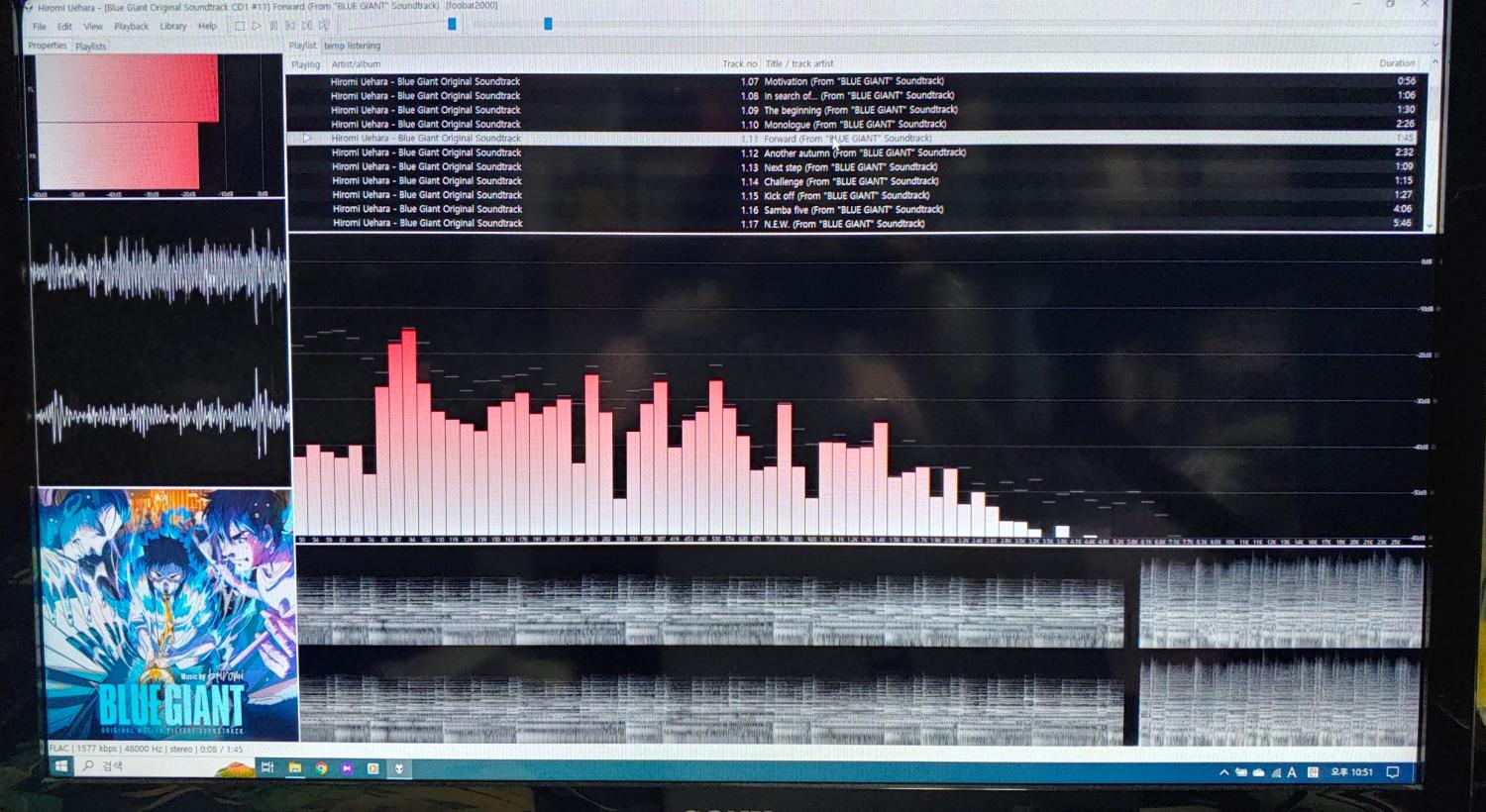Open the Playback menu
Image resolution: width=1486 pixels, height=812 pixels.
click(131, 27)
